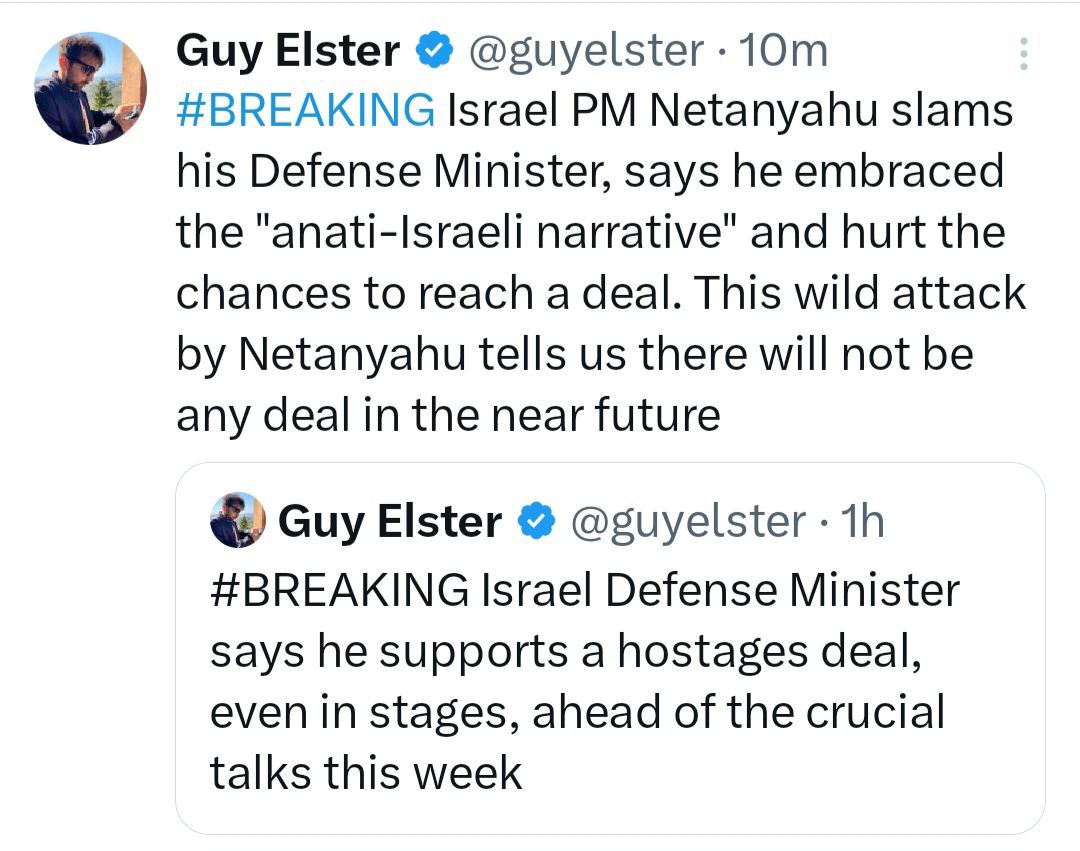Open the @guyelster handle in the quoted tweet

(x=687, y=521)
